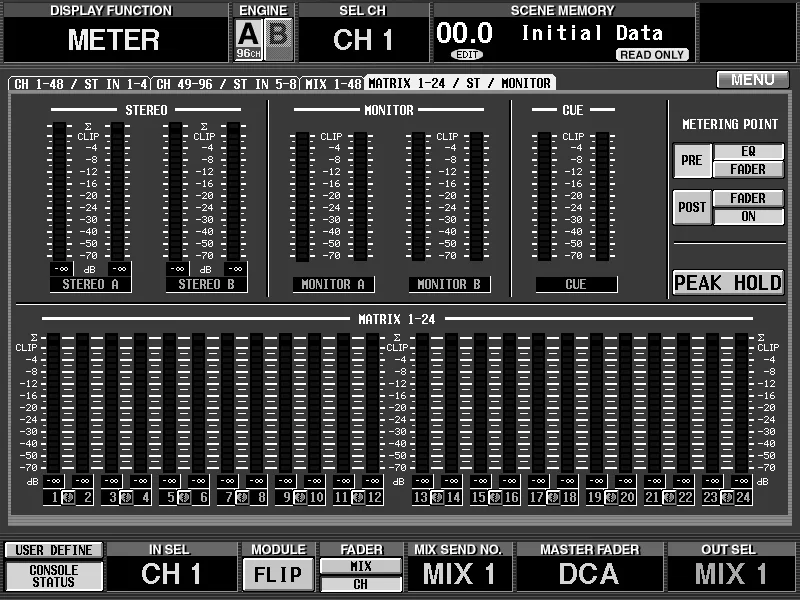Set metering point to Pre EQ
Viewport: 800px width, 600px height.
pos(748,151)
